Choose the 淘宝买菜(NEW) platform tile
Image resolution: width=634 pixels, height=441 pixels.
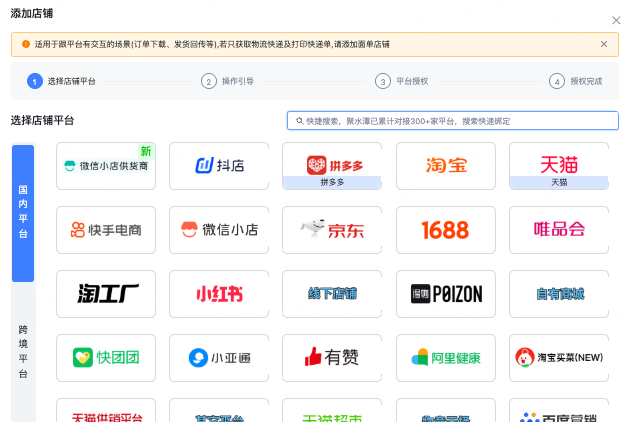559,358
